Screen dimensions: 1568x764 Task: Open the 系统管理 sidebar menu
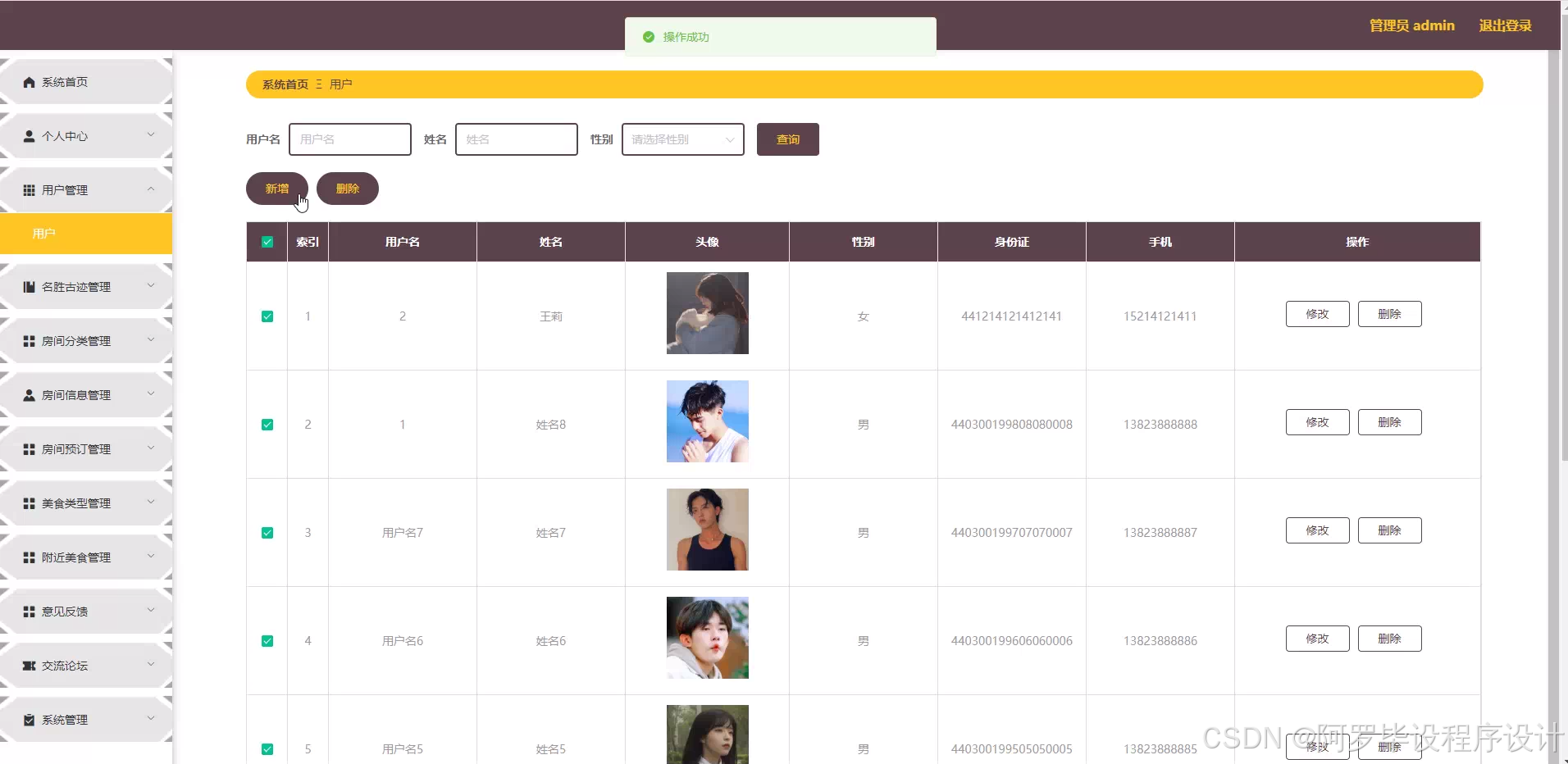(x=86, y=720)
